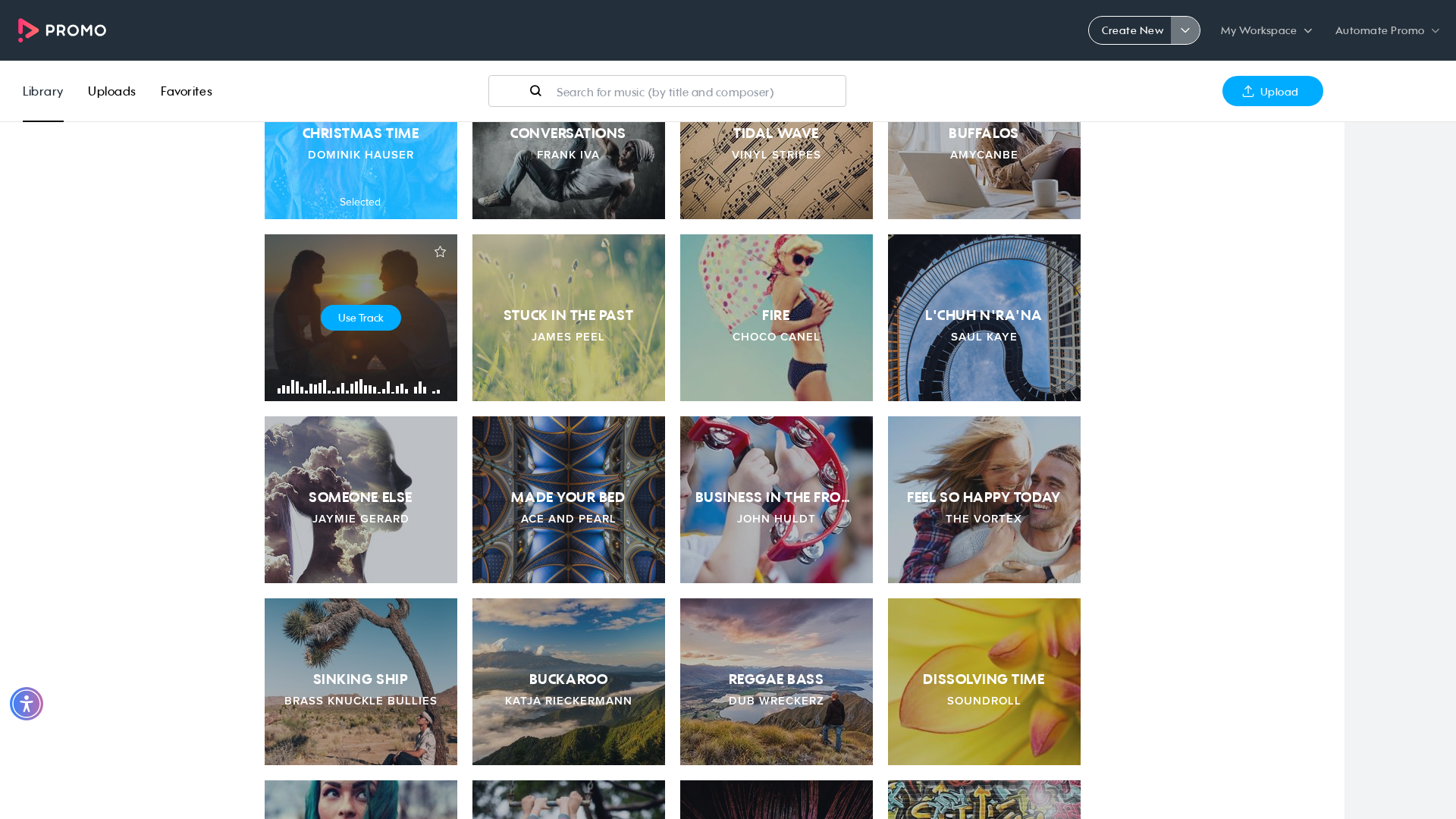Click the The Vortex composer name

[984, 519]
